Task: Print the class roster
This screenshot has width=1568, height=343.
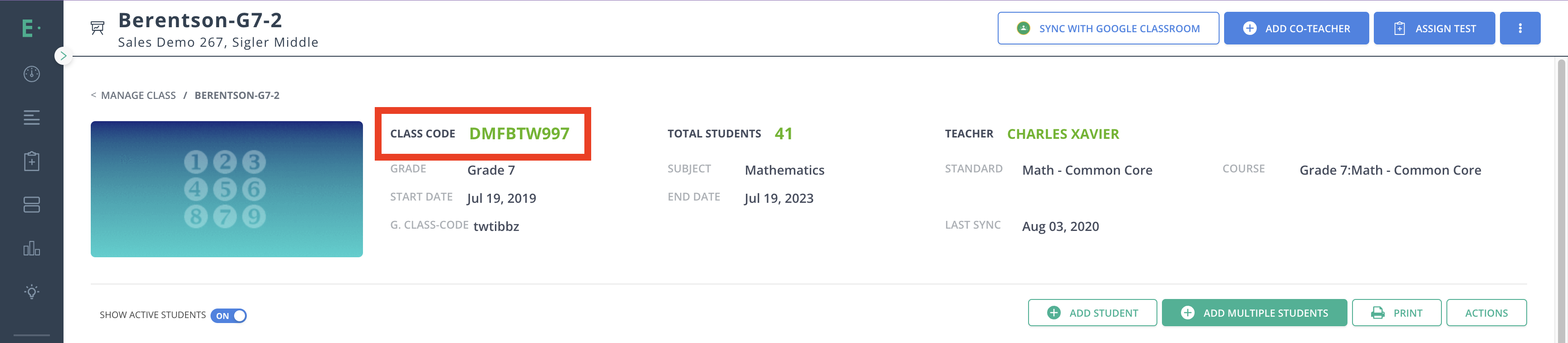Action: [1396, 313]
